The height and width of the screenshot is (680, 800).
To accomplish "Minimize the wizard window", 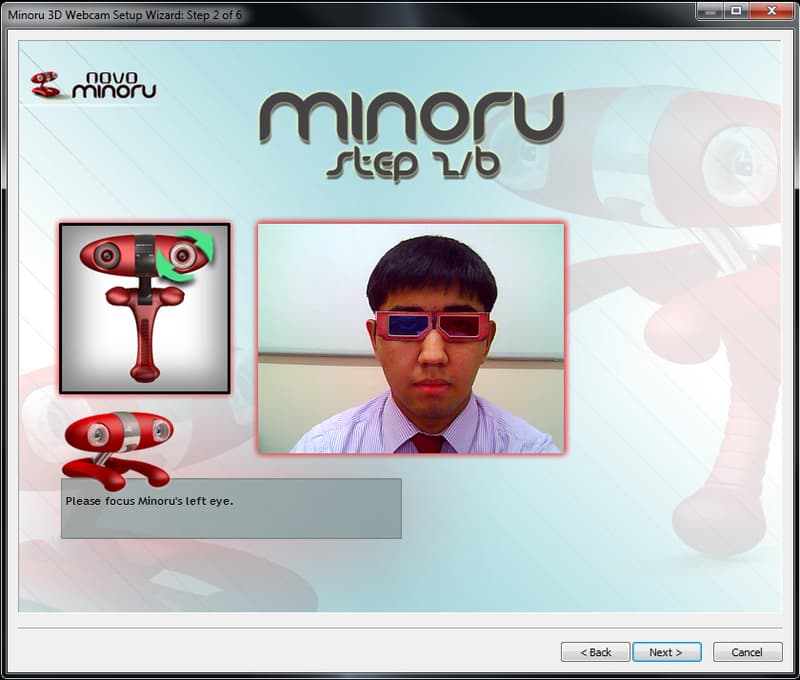I will pyautogui.click(x=710, y=11).
